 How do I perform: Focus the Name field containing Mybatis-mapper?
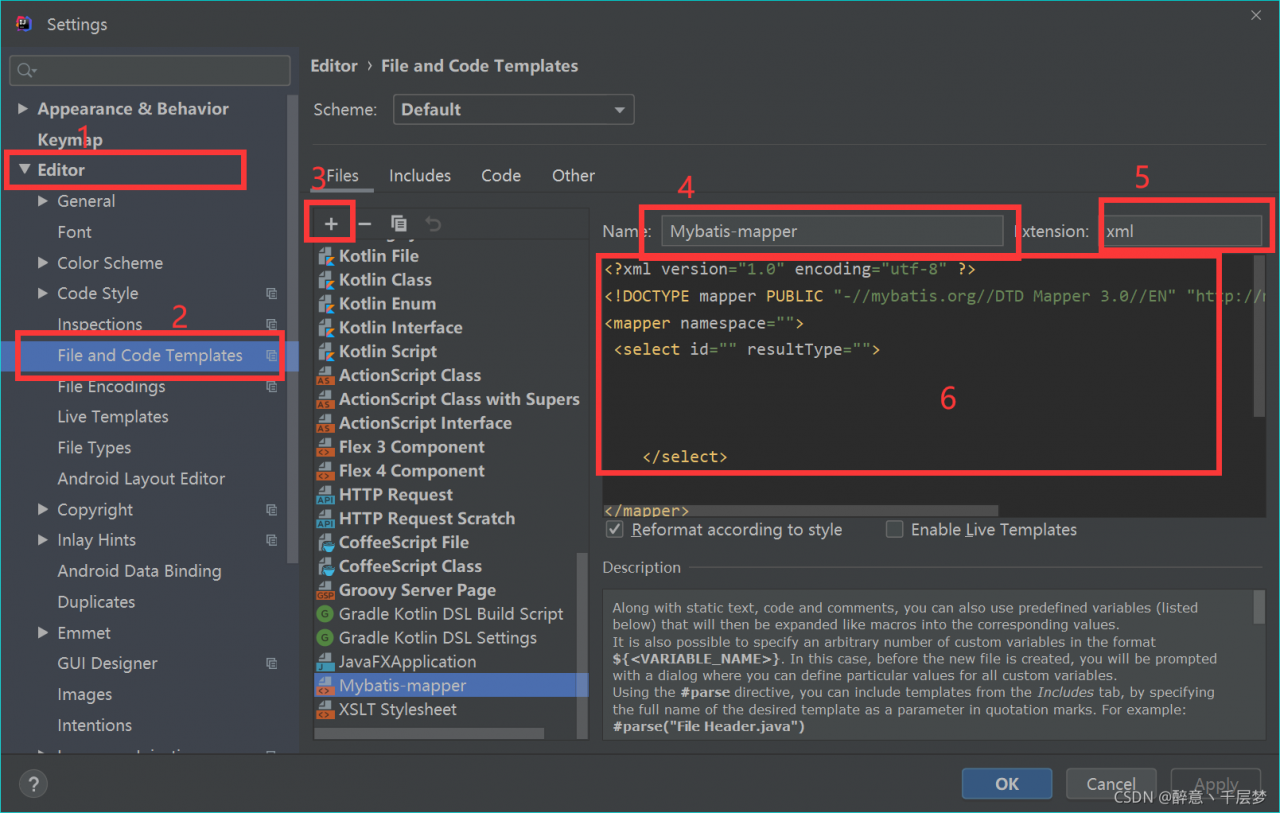click(832, 231)
